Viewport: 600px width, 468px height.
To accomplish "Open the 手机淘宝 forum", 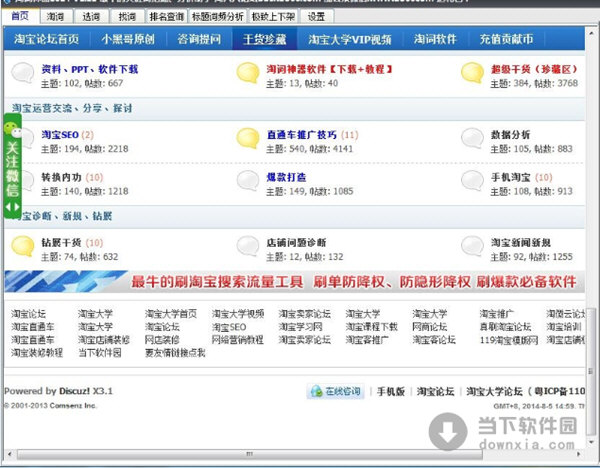I will (510, 177).
